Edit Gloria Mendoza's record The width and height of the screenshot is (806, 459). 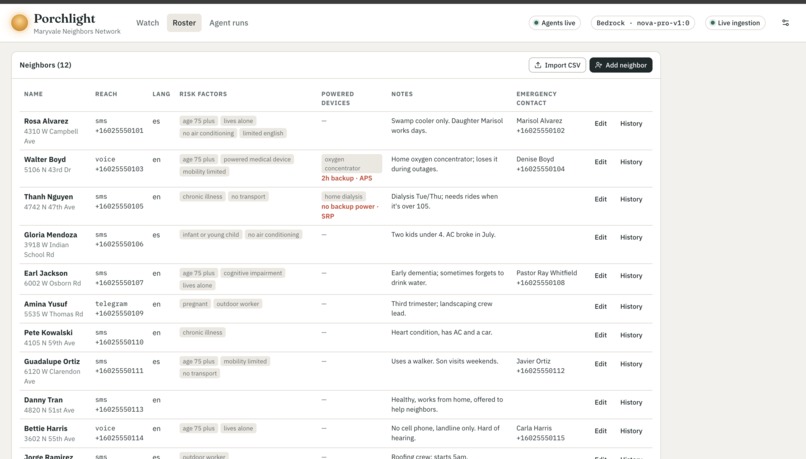tap(600, 237)
